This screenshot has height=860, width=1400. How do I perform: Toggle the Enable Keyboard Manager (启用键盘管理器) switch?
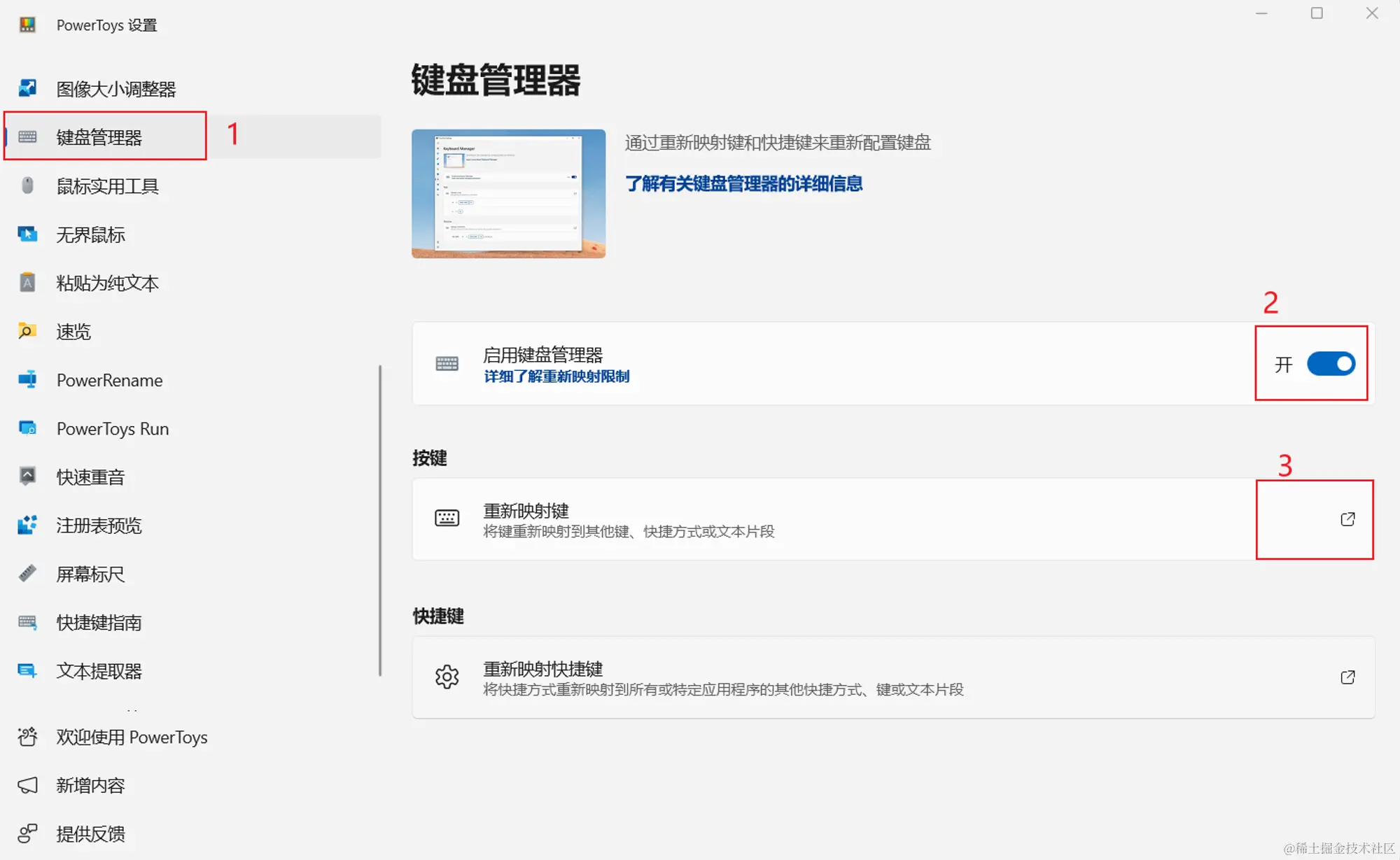click(x=1331, y=364)
